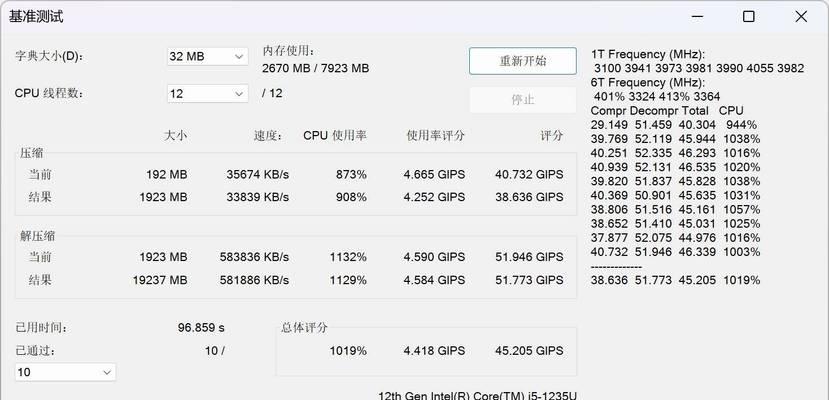Image resolution: width=829 pixels, height=400 pixels.
Task: Click the 基准测试 window title text
Action: point(36,16)
